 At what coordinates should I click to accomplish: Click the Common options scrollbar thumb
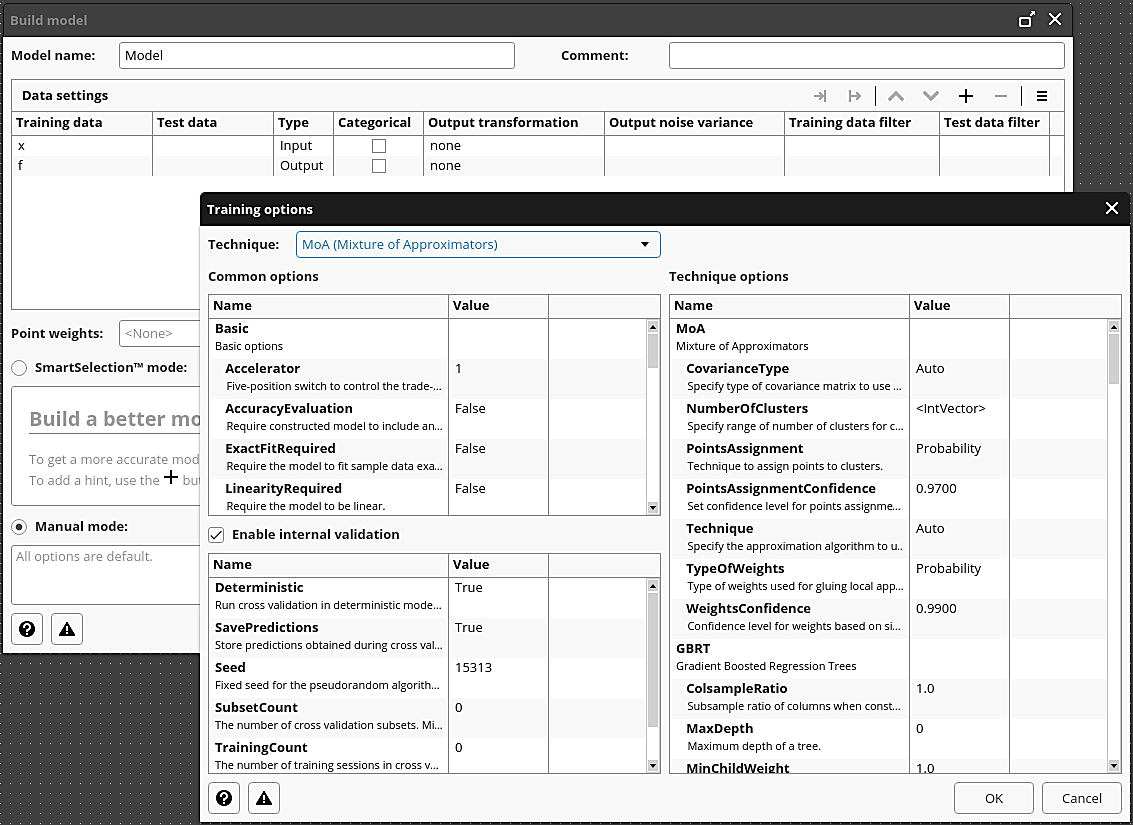[x=652, y=350]
